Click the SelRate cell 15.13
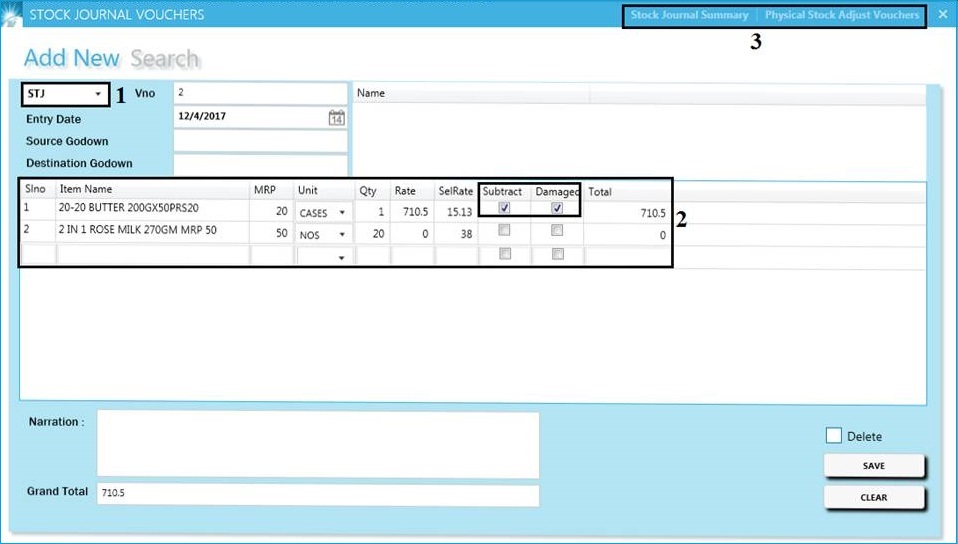The width and height of the screenshot is (958, 544). point(456,211)
